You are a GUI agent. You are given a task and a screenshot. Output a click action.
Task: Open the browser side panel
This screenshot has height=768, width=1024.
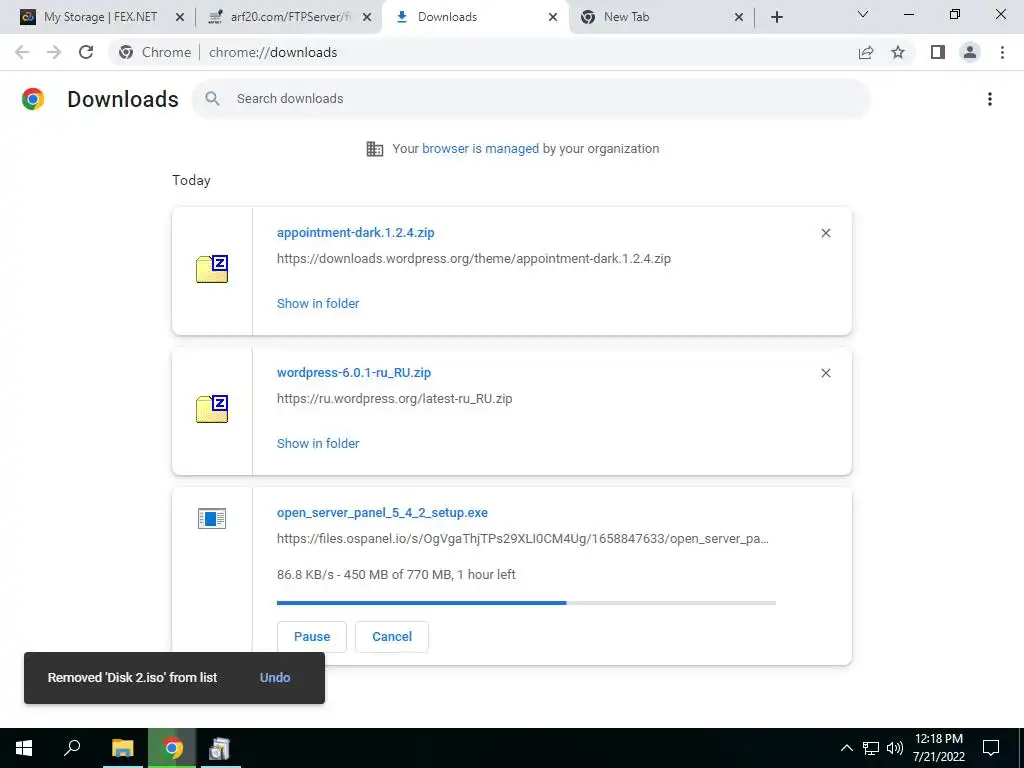938,52
